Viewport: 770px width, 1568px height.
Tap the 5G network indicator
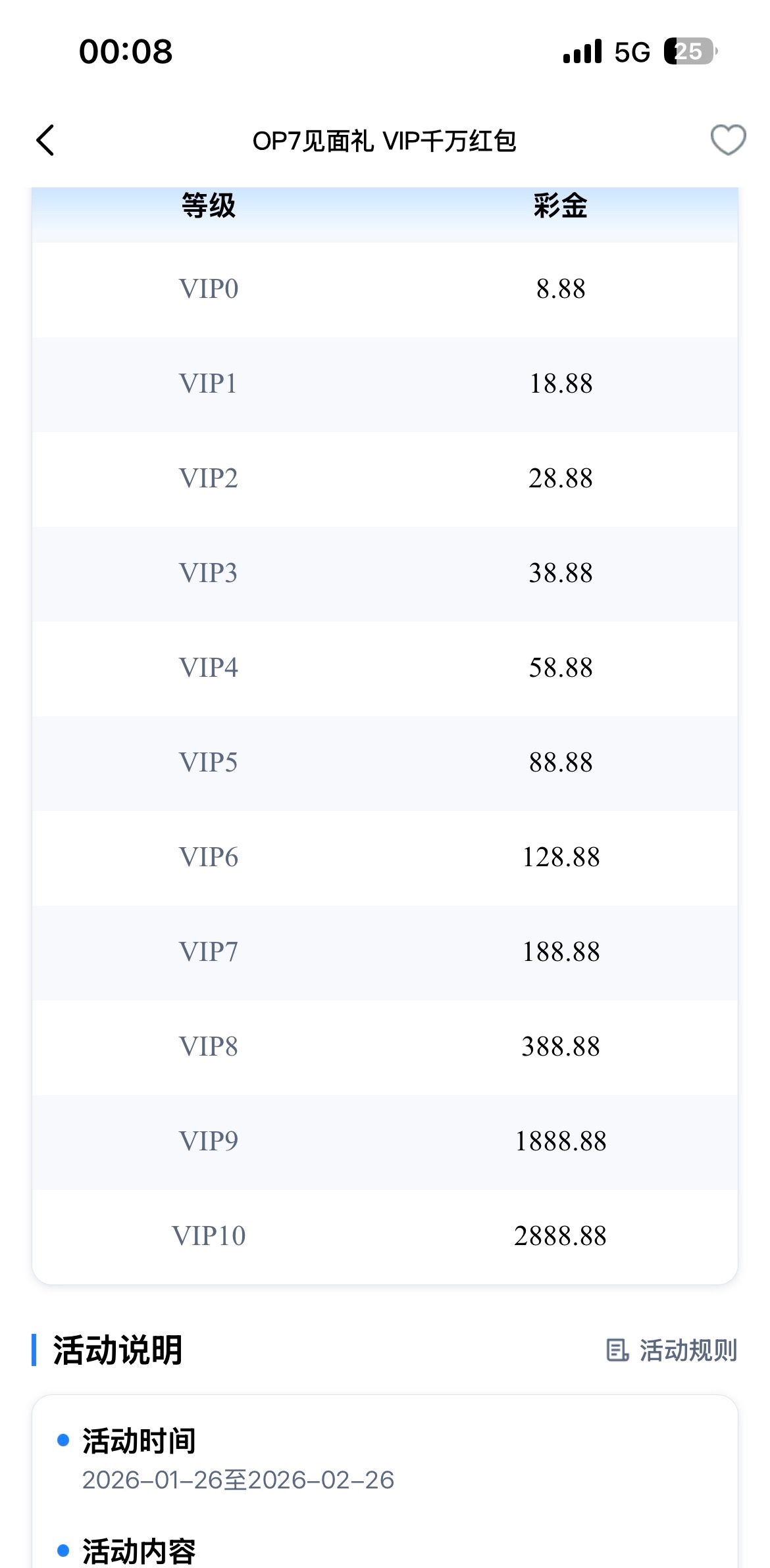click(632, 52)
